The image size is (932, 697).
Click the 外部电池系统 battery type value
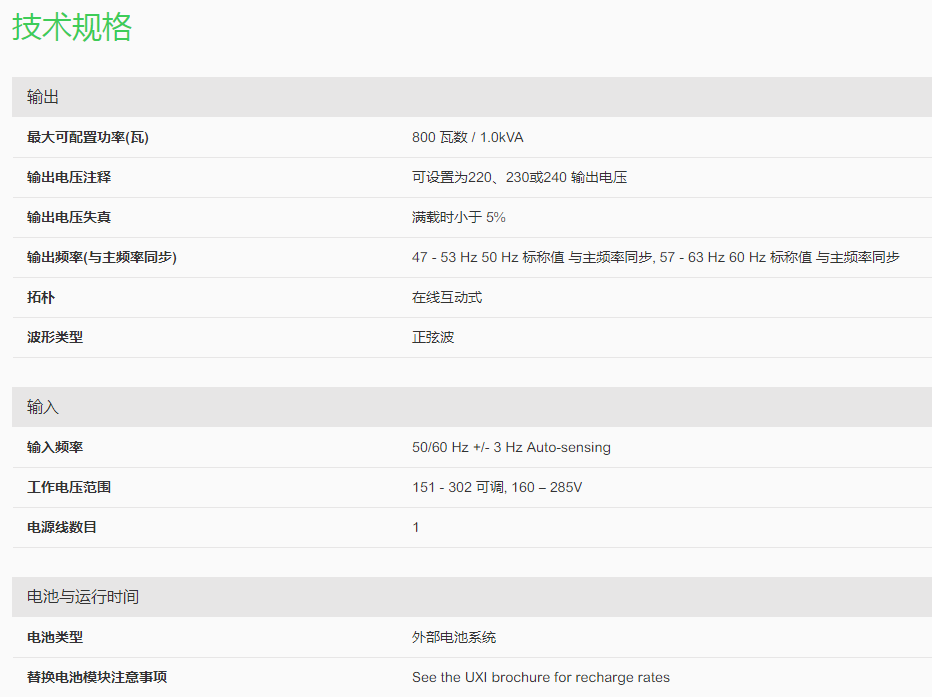point(454,637)
